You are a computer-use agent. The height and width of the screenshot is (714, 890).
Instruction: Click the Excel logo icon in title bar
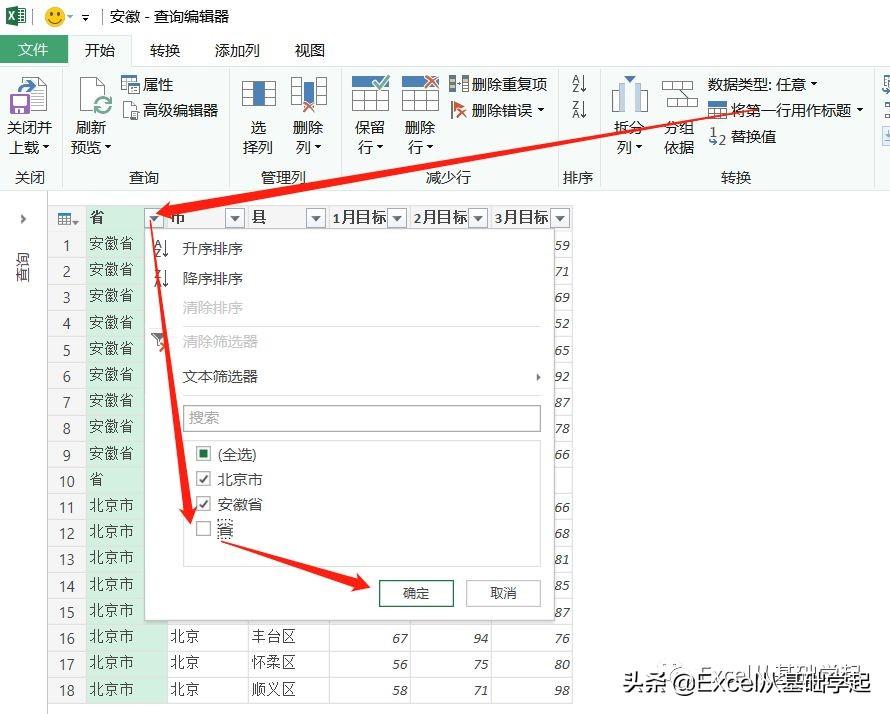(x=16, y=16)
